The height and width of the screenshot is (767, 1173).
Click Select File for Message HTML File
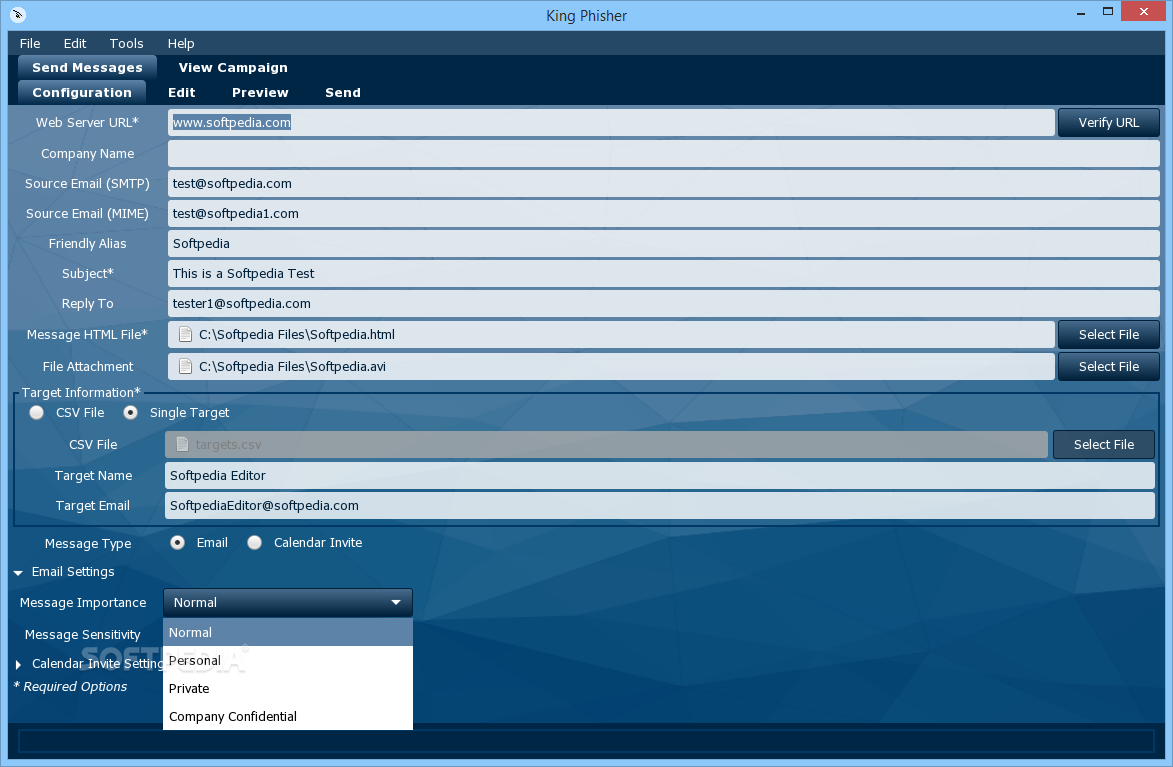point(1109,334)
